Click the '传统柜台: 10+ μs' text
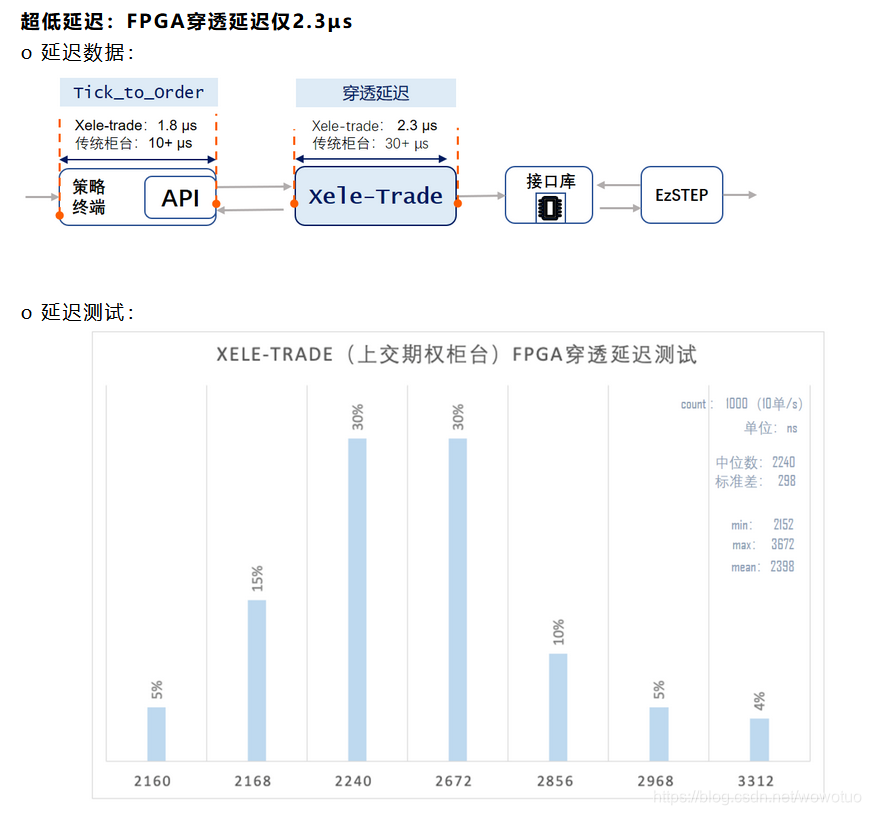The height and width of the screenshot is (815, 871). pyautogui.click(x=134, y=143)
